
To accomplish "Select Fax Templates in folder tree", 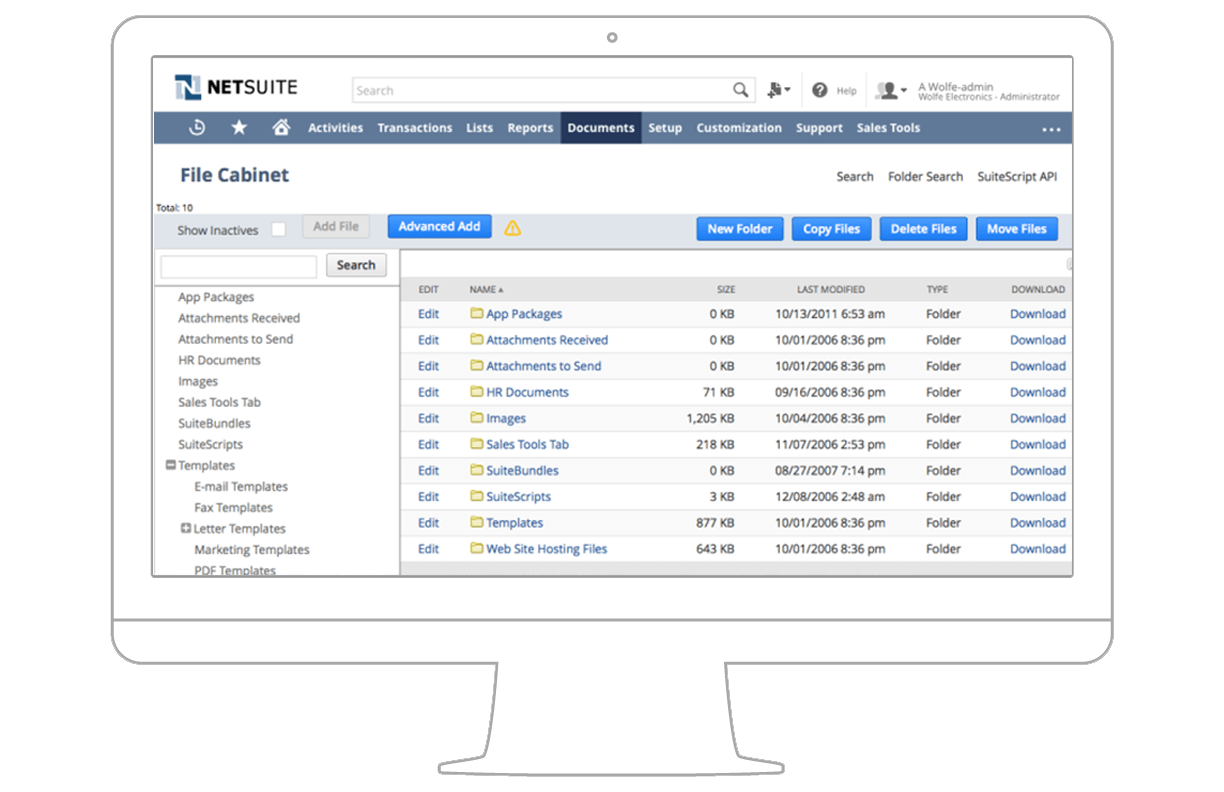I will point(233,508).
